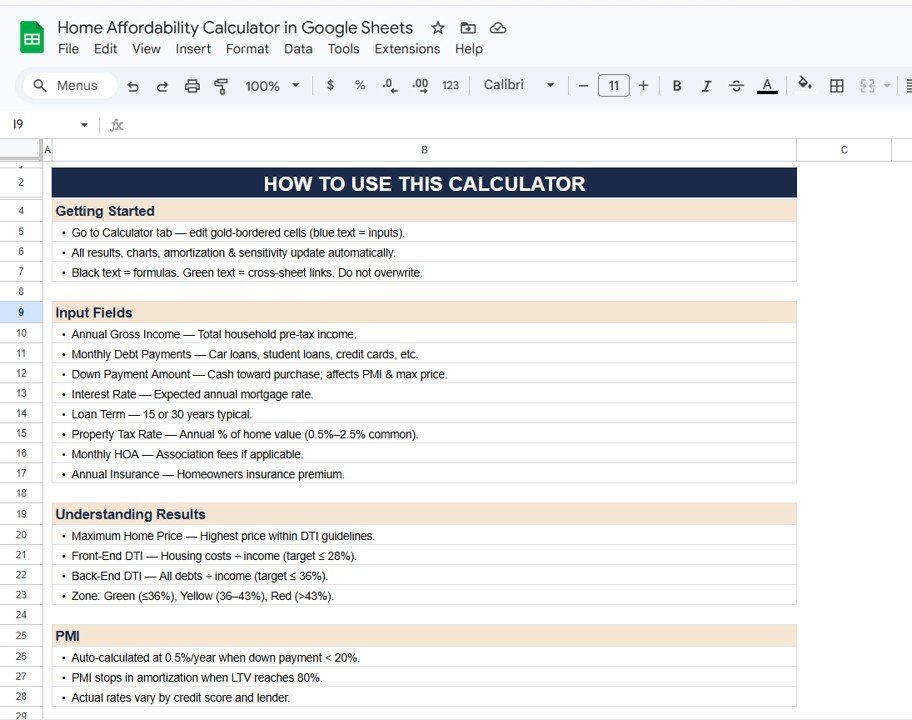Open the text color picker
The width and height of the screenshot is (912, 720).
tap(767, 86)
